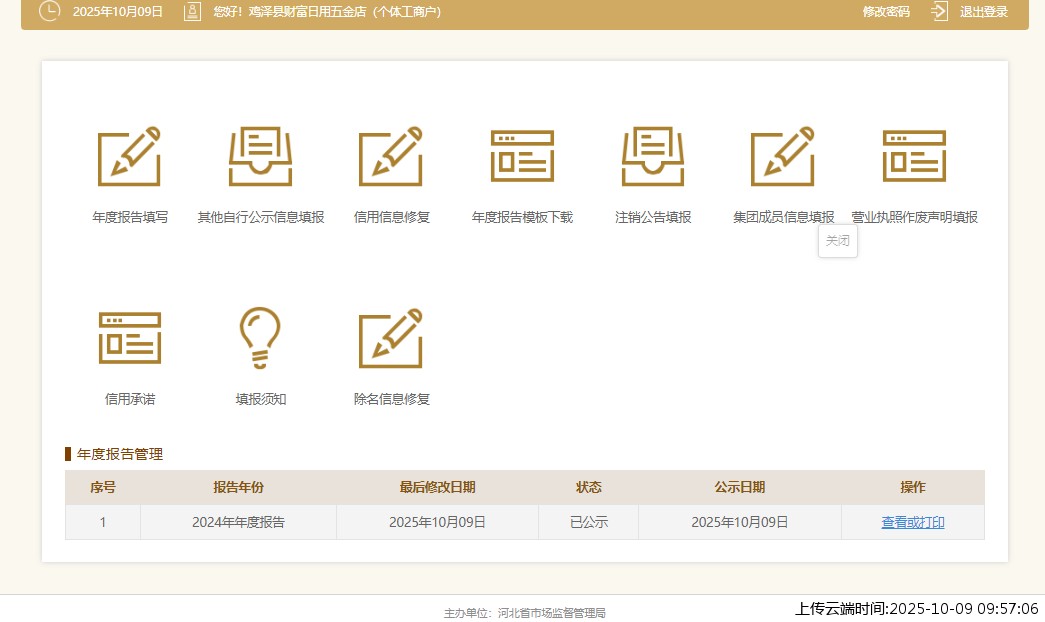
Task: Click the 信用承诺 icon
Action: [130, 338]
